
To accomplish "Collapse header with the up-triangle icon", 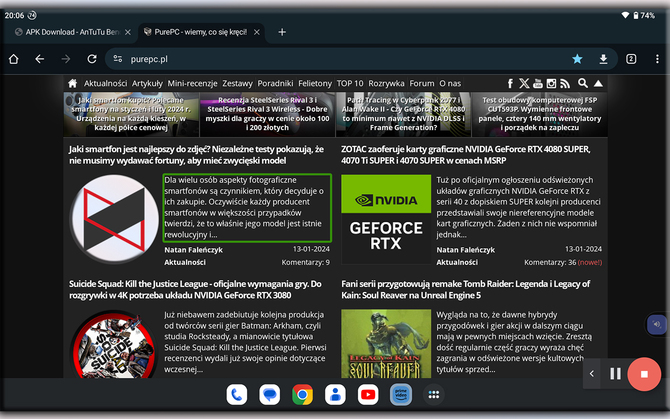I will [598, 83].
